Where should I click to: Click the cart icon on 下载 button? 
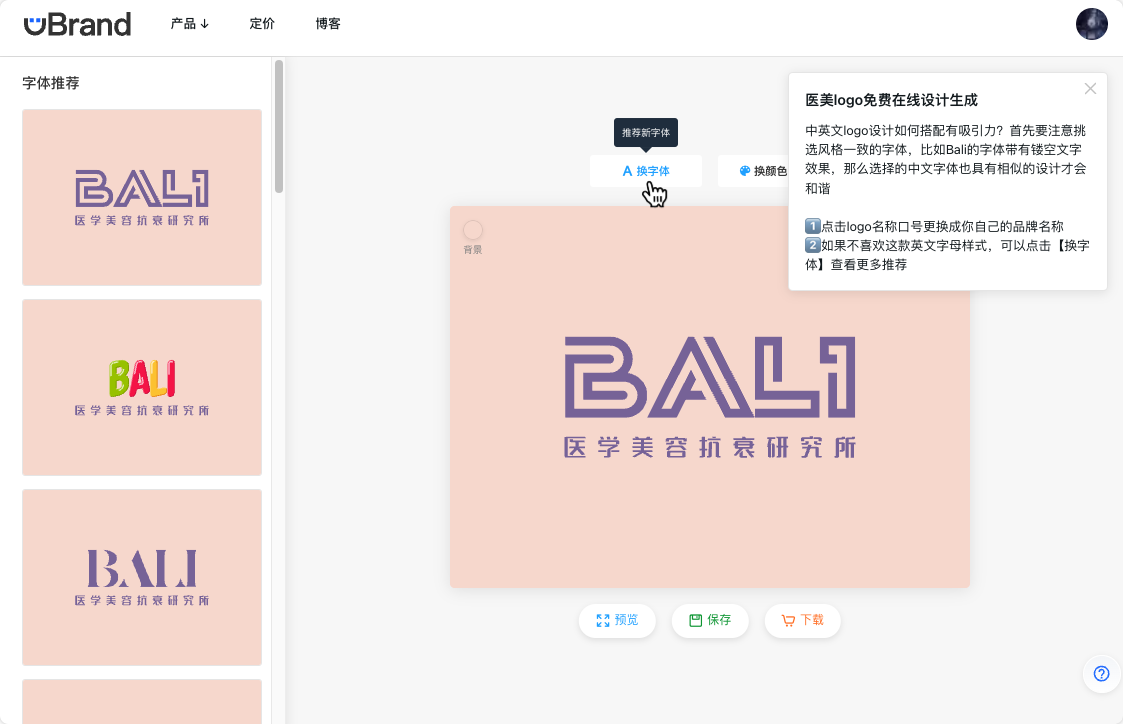coord(786,620)
